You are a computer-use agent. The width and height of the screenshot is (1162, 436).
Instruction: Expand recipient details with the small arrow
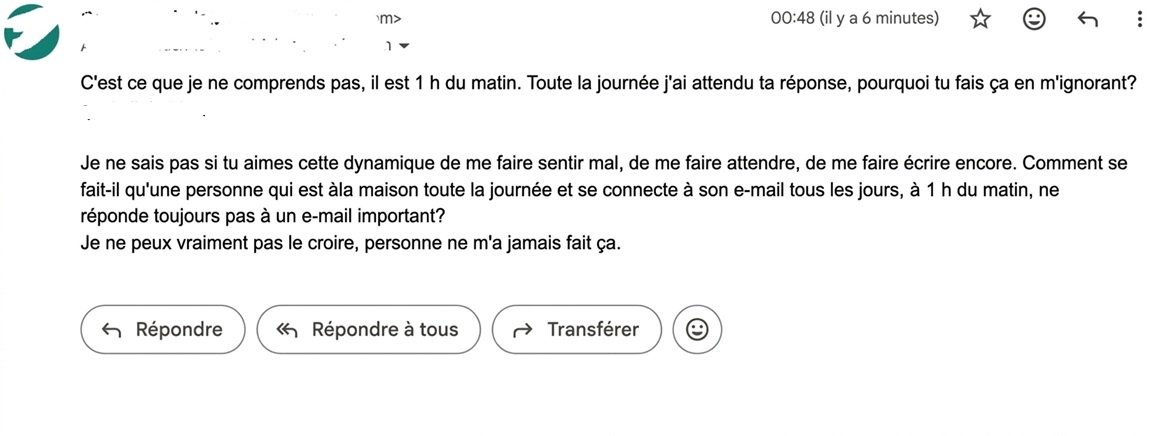403,46
